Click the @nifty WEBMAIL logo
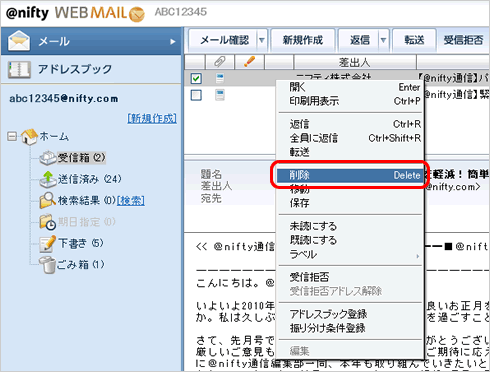Screen dimensions: 490x372 tap(75, 13)
